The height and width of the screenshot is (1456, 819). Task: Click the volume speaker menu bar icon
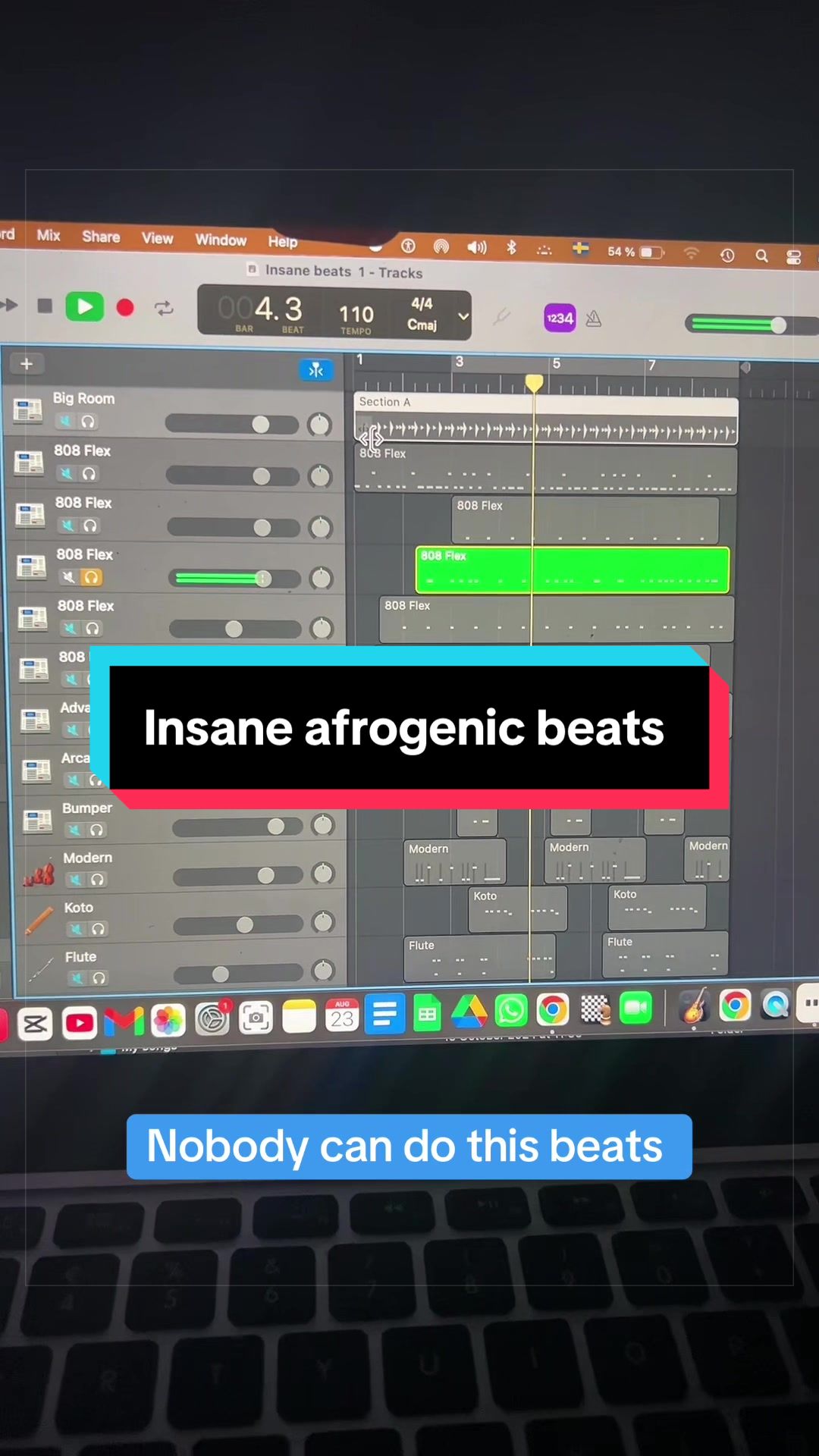tap(476, 247)
